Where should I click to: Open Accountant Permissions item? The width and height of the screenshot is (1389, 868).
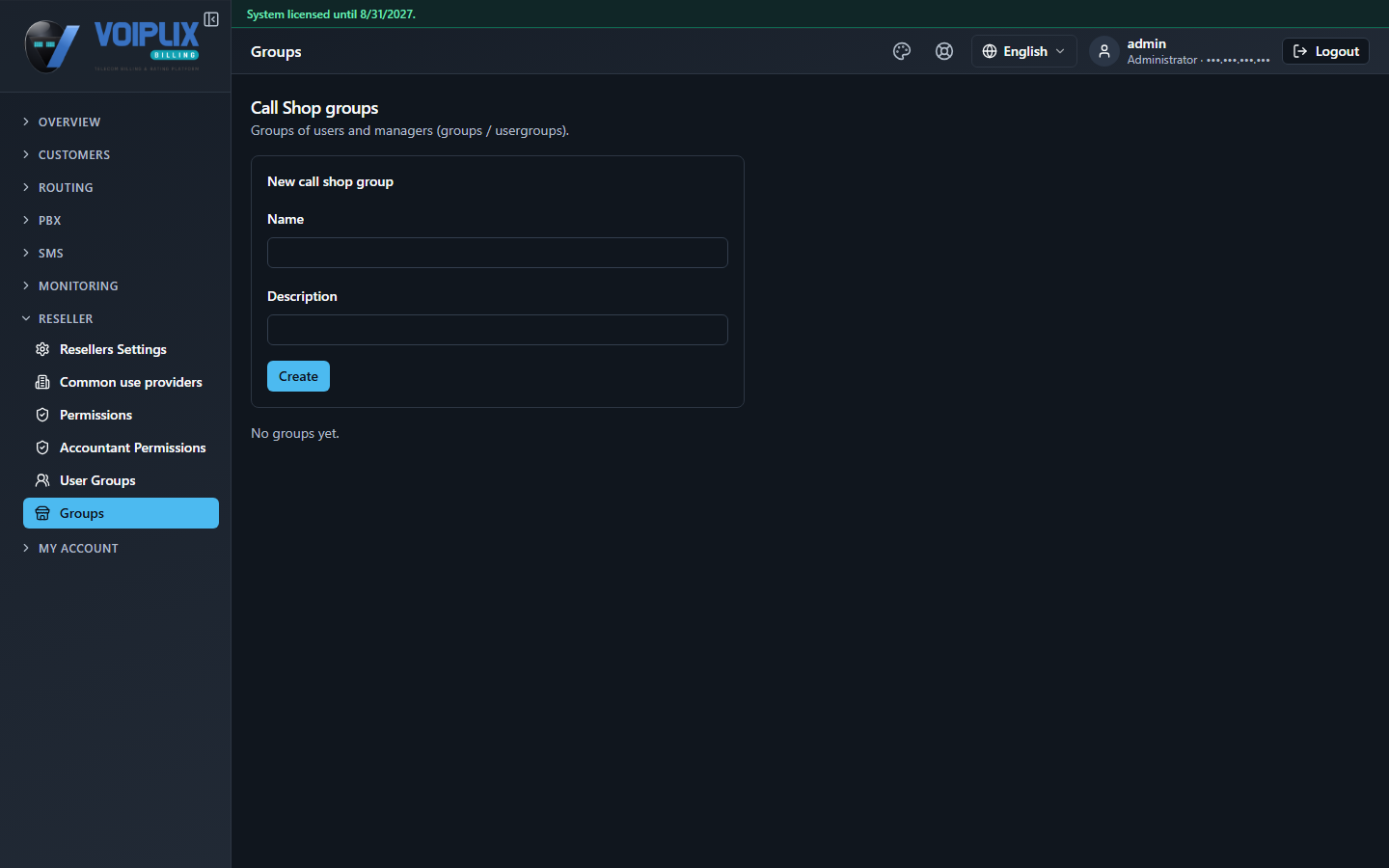click(x=121, y=448)
